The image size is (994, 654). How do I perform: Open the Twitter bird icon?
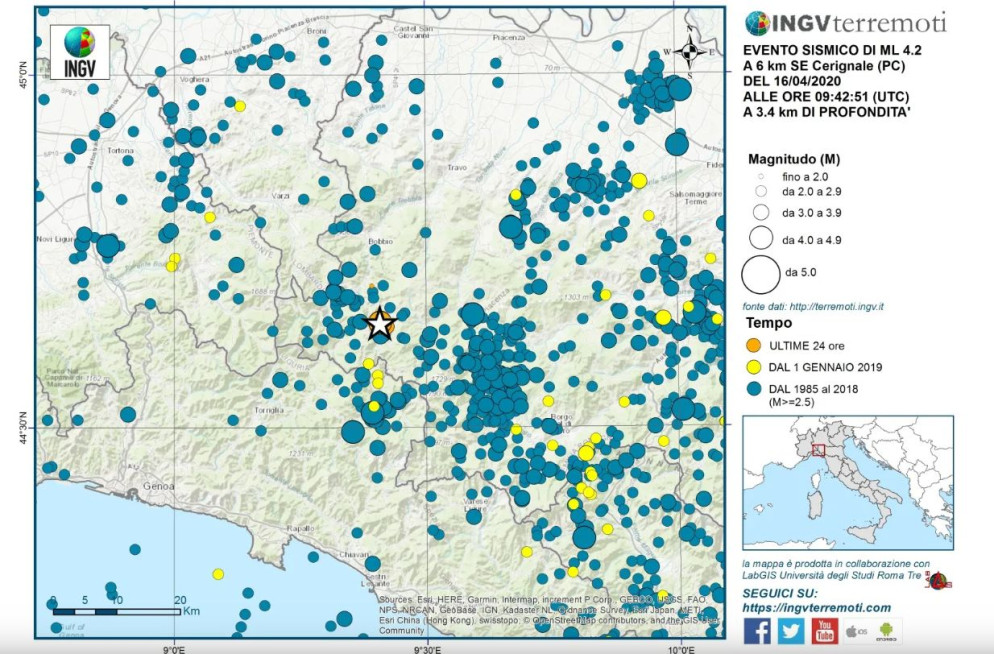click(791, 630)
